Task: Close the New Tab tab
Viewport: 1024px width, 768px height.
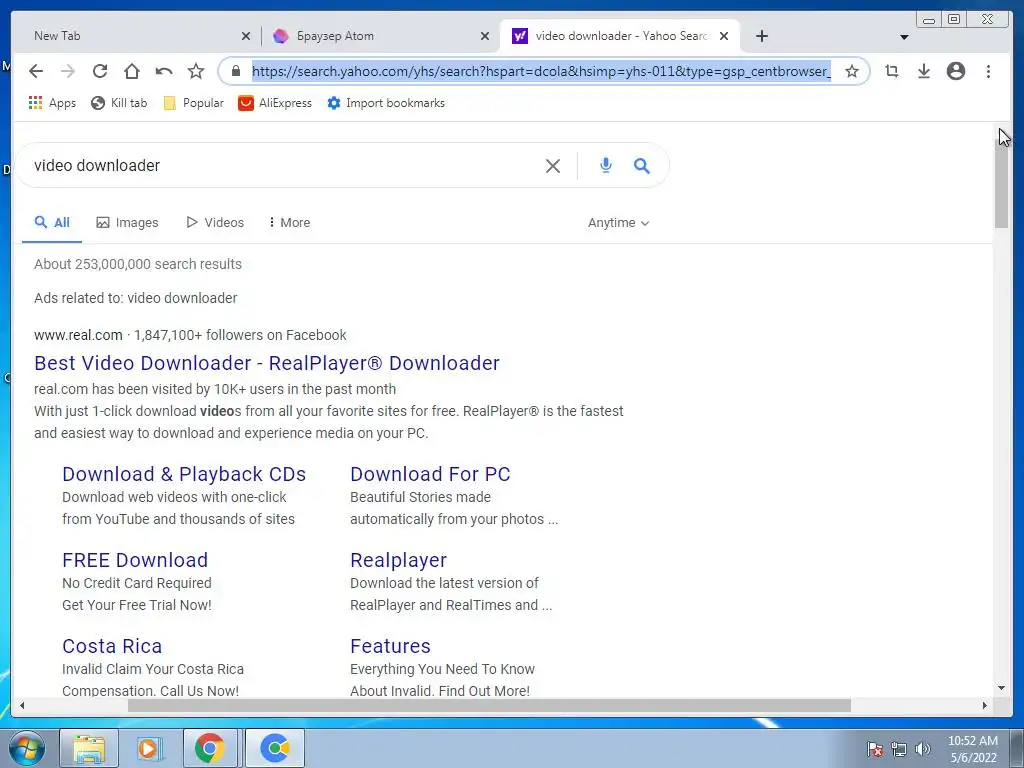Action: coord(246,37)
